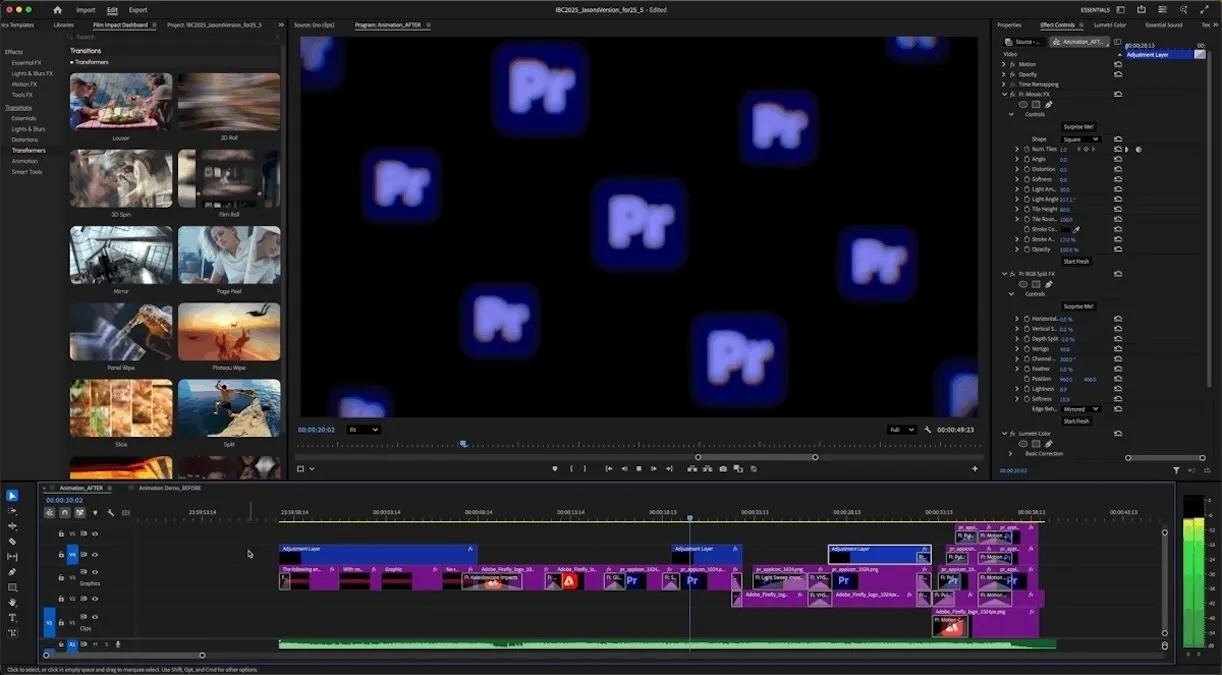Image resolution: width=1222 pixels, height=675 pixels.
Task: Expand the Motion effect
Action: coord(1004,64)
